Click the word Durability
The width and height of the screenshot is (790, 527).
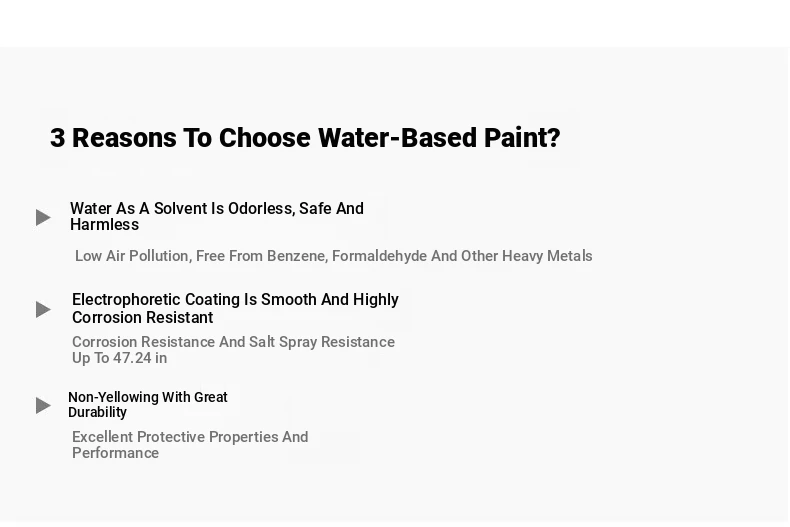97,412
